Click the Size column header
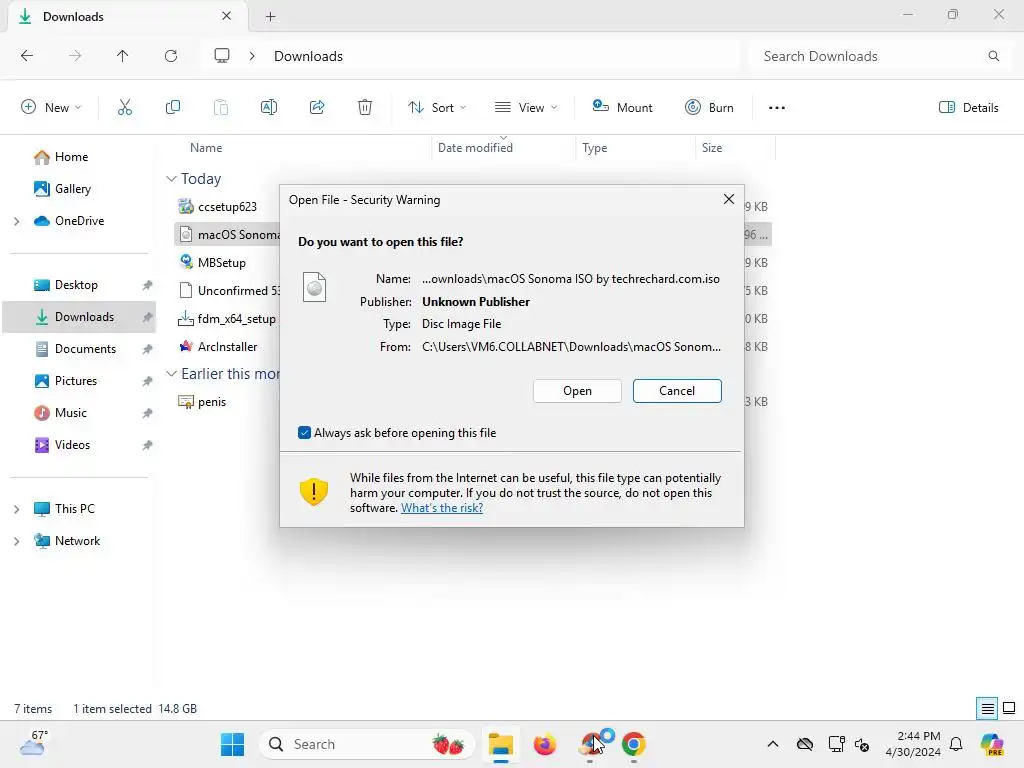The width and height of the screenshot is (1024, 768). pyautogui.click(x=712, y=148)
